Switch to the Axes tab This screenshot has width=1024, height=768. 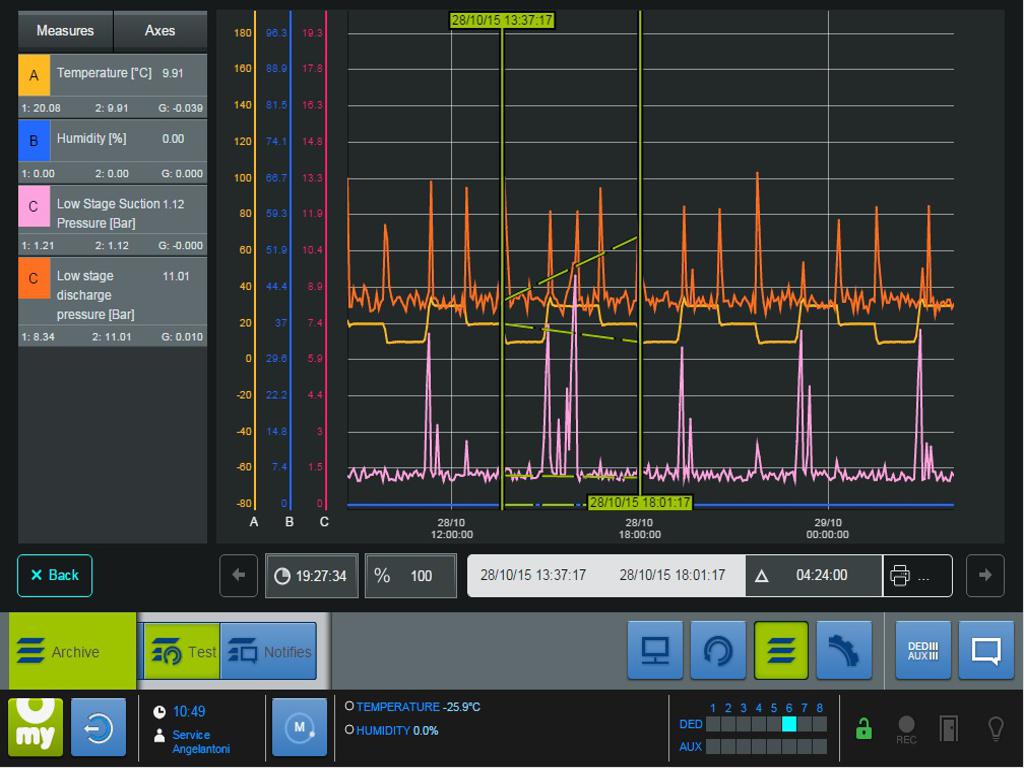160,31
